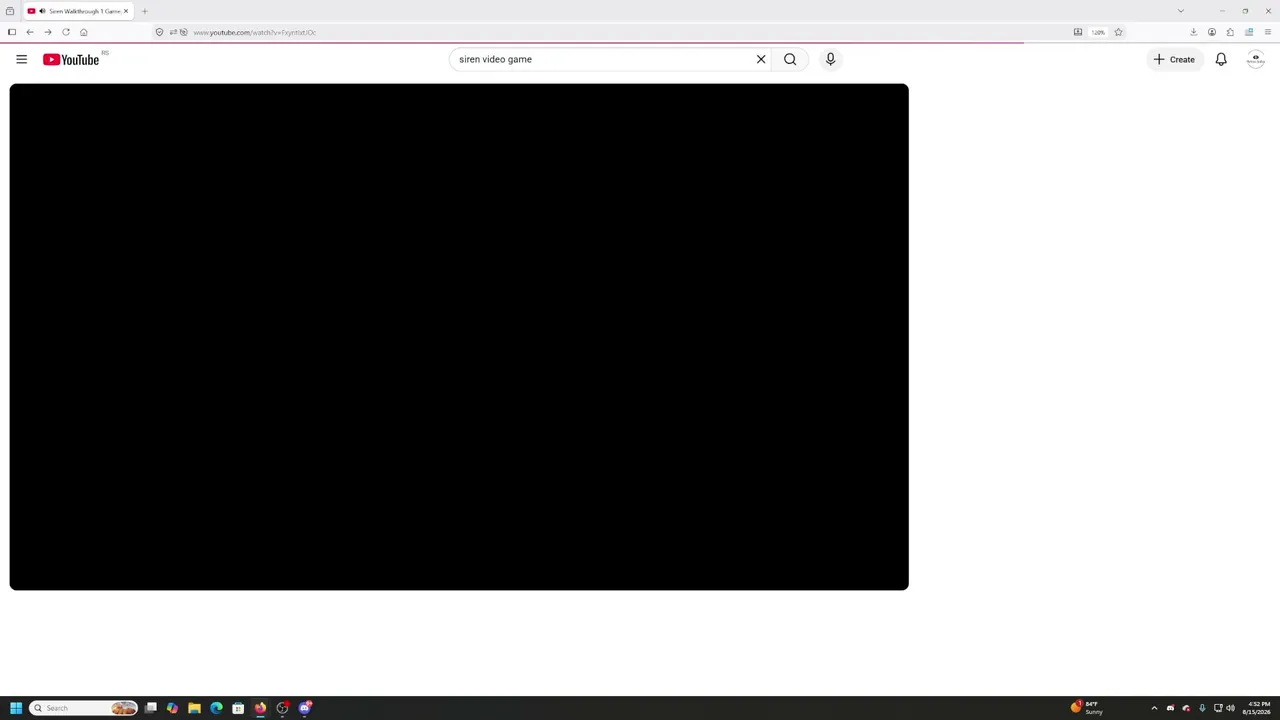Image resolution: width=1280 pixels, height=720 pixels.
Task: Open the browser downloads panel
Action: click(x=1193, y=32)
